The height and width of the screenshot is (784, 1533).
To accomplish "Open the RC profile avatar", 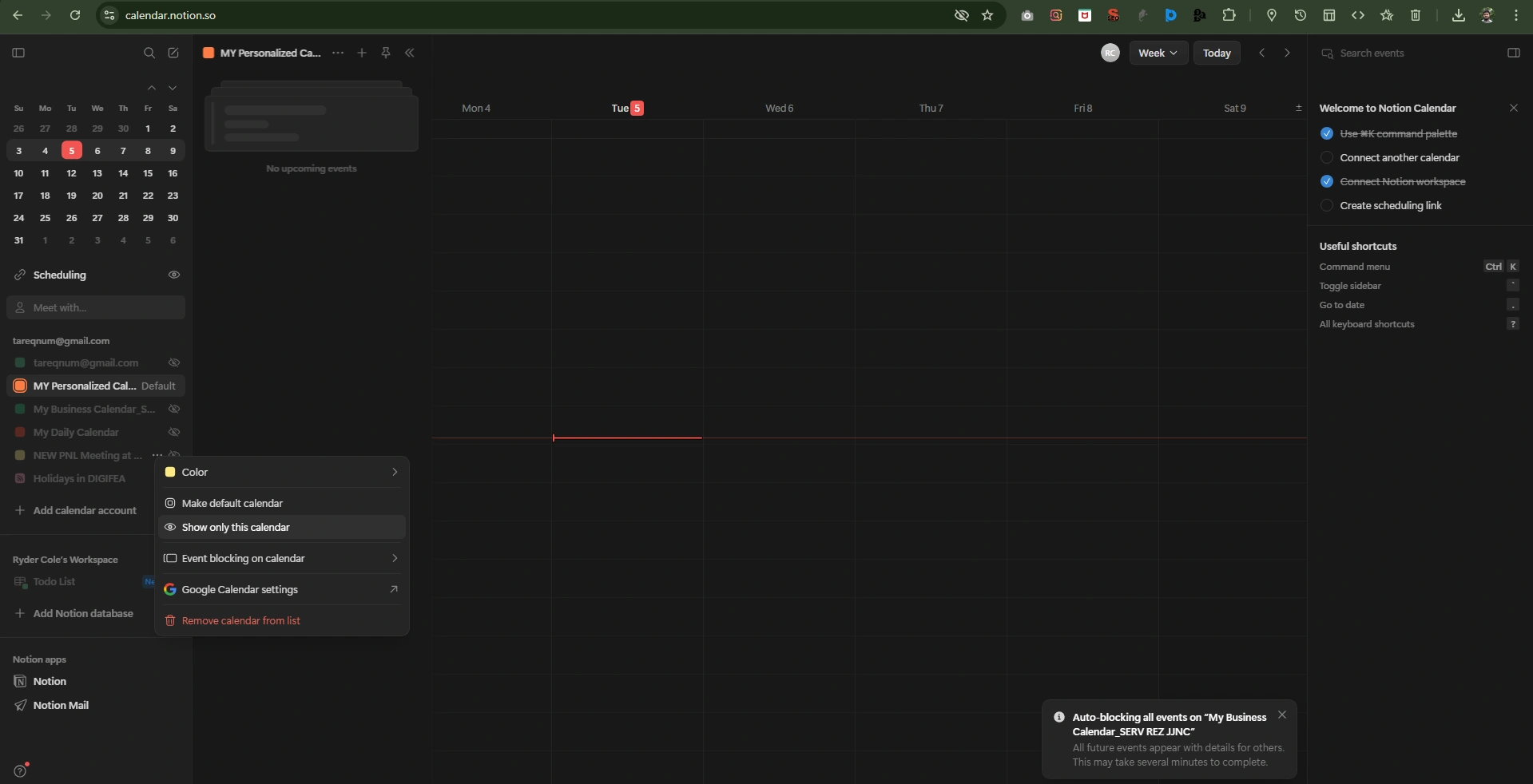I will click(1110, 53).
